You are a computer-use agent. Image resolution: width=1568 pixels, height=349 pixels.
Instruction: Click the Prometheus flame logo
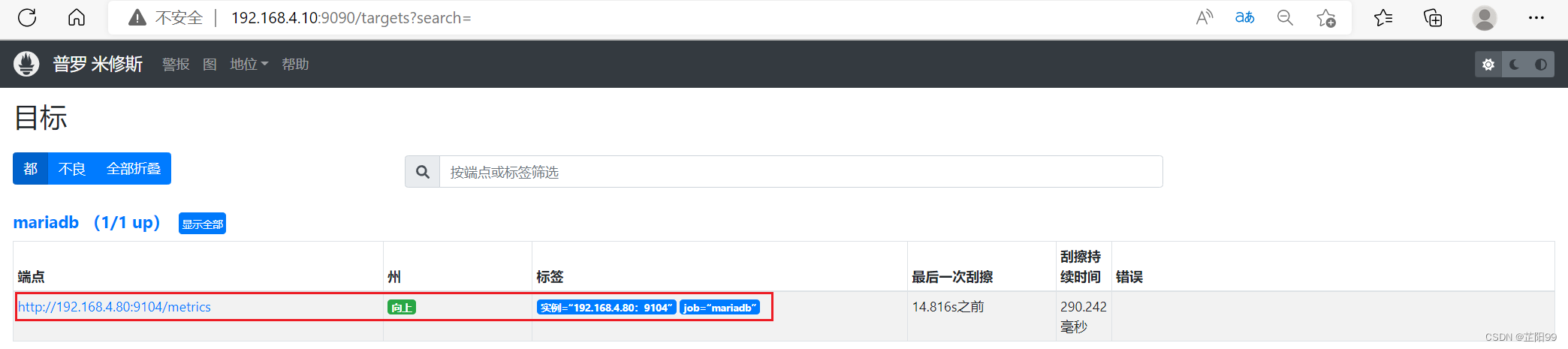point(26,64)
